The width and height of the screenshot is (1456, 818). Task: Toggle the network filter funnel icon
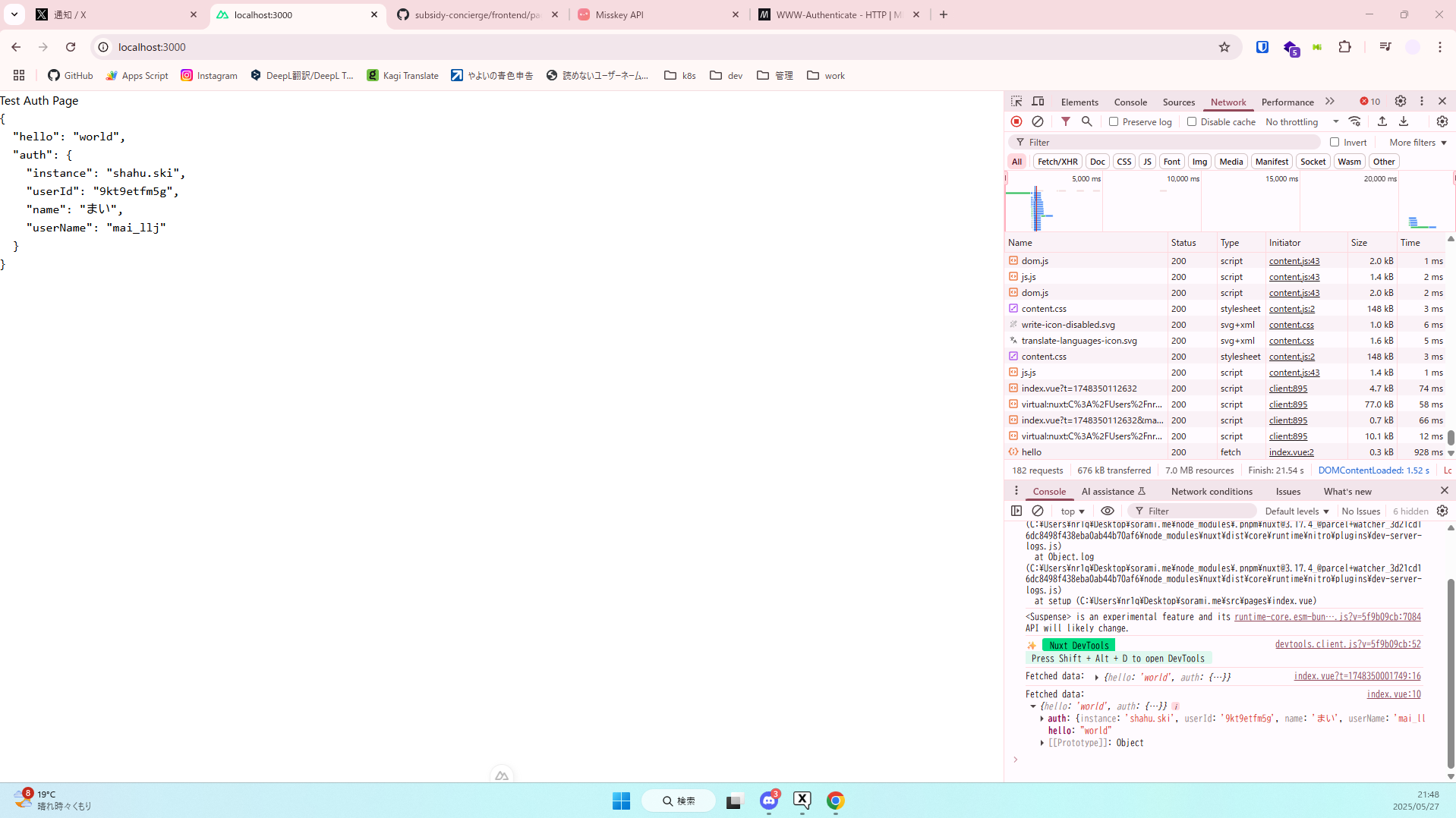tap(1066, 121)
